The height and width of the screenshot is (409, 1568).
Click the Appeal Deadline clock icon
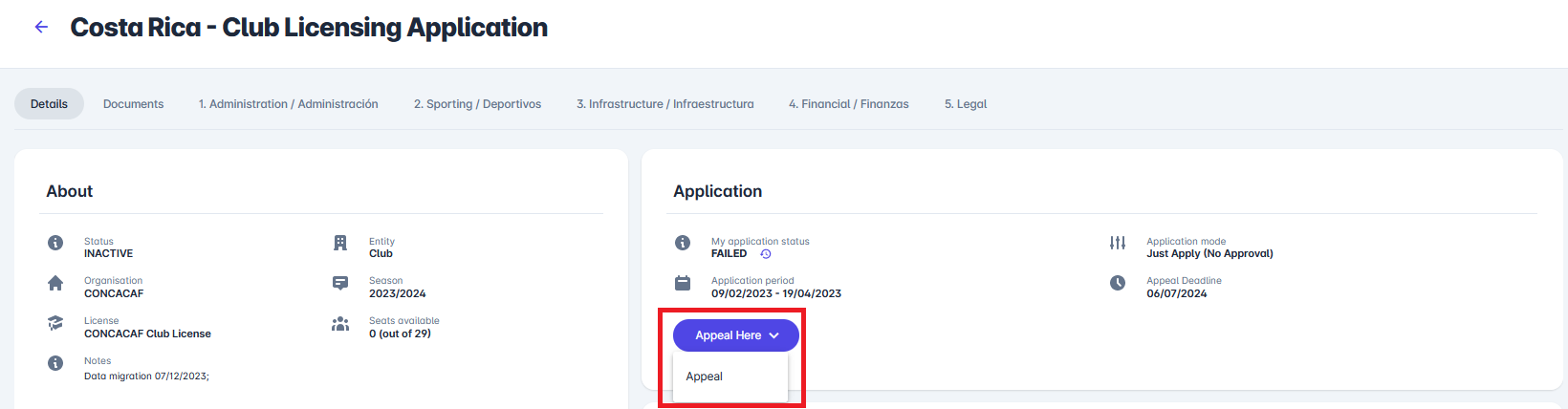pyautogui.click(x=1118, y=283)
